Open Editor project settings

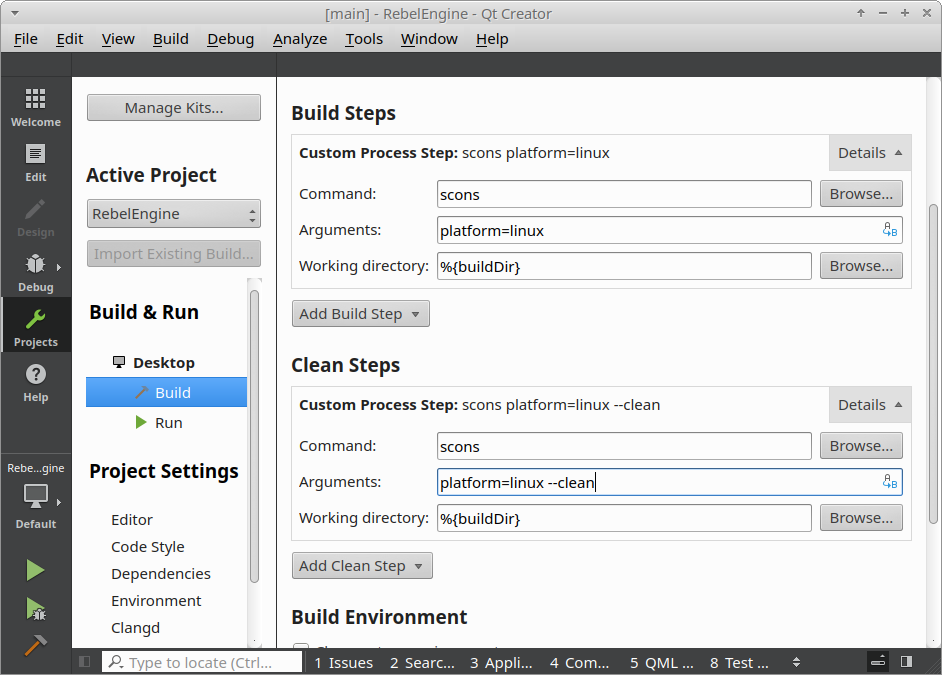click(132, 519)
